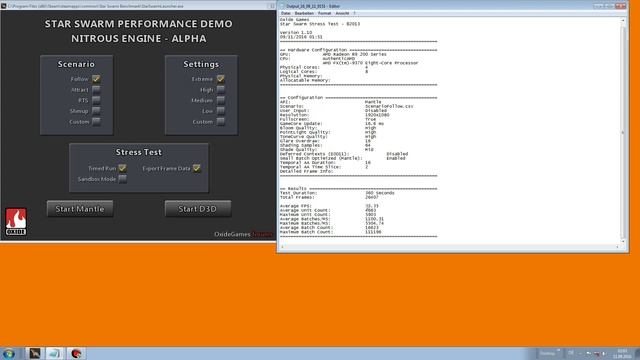Viewport: 640px width, 360px height.
Task: Click the 'Settings' panel heading
Action: tap(201, 64)
